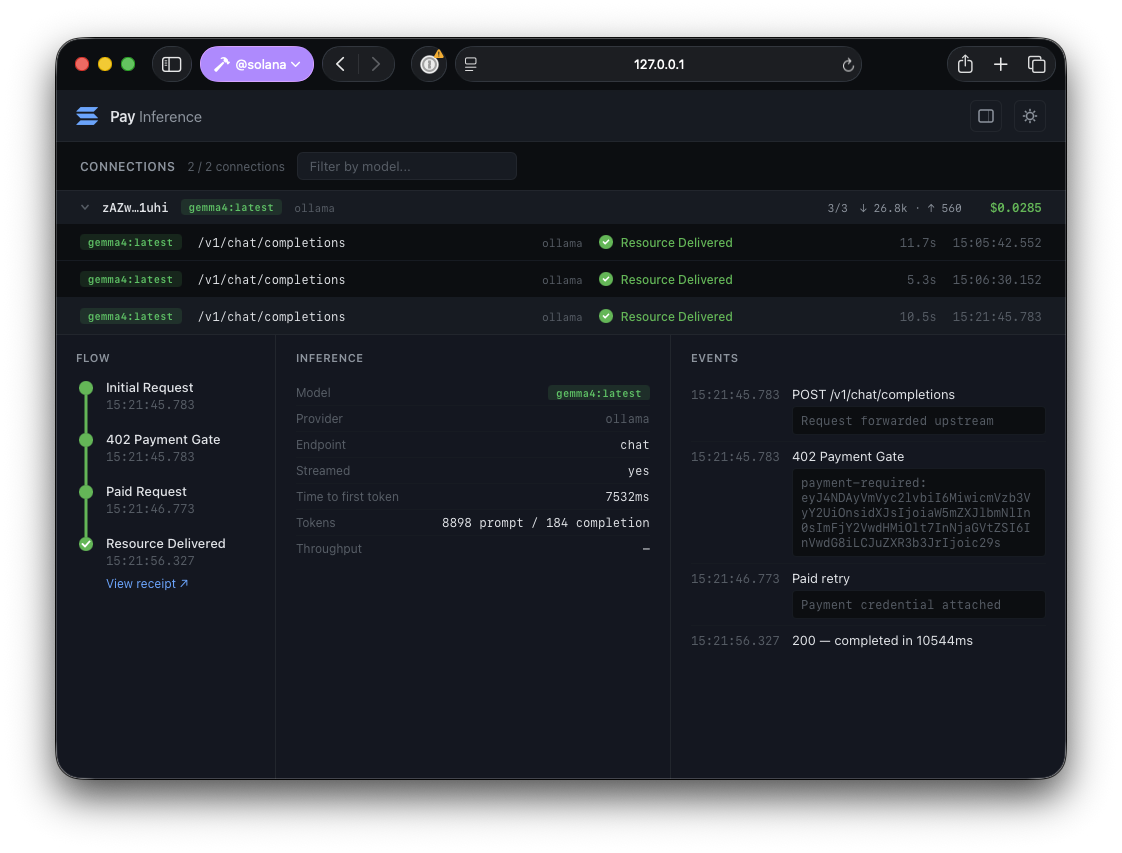Select the request row at 15:21:45.783
The width and height of the screenshot is (1122, 853).
tap(561, 316)
